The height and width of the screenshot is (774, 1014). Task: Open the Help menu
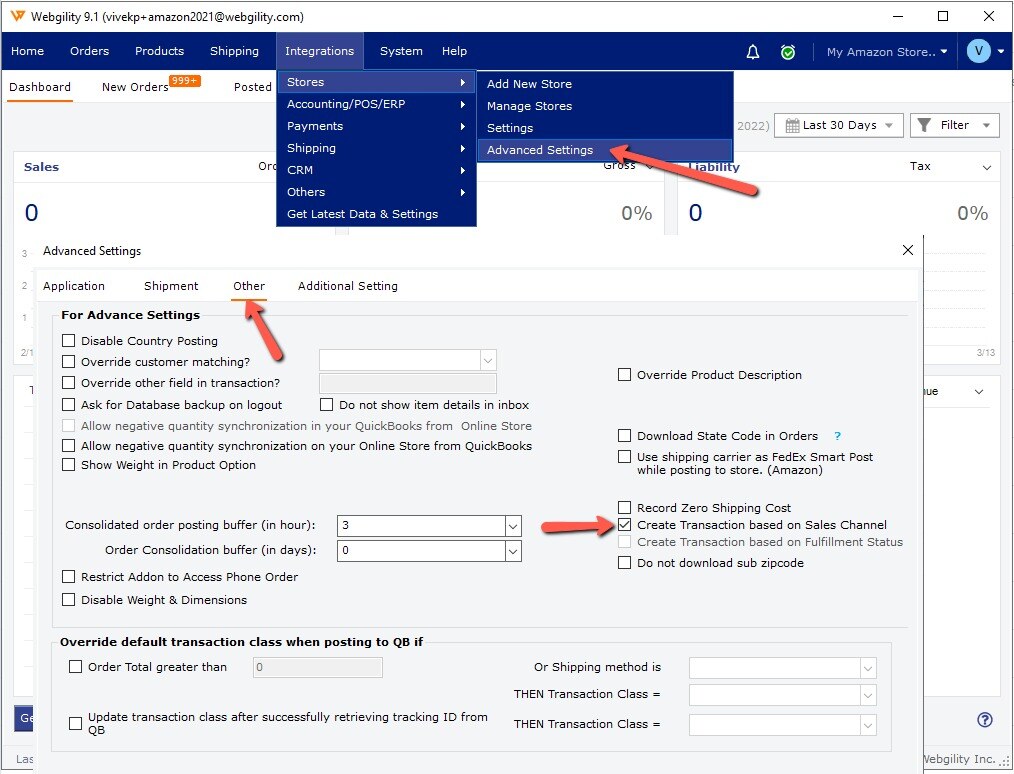click(454, 51)
